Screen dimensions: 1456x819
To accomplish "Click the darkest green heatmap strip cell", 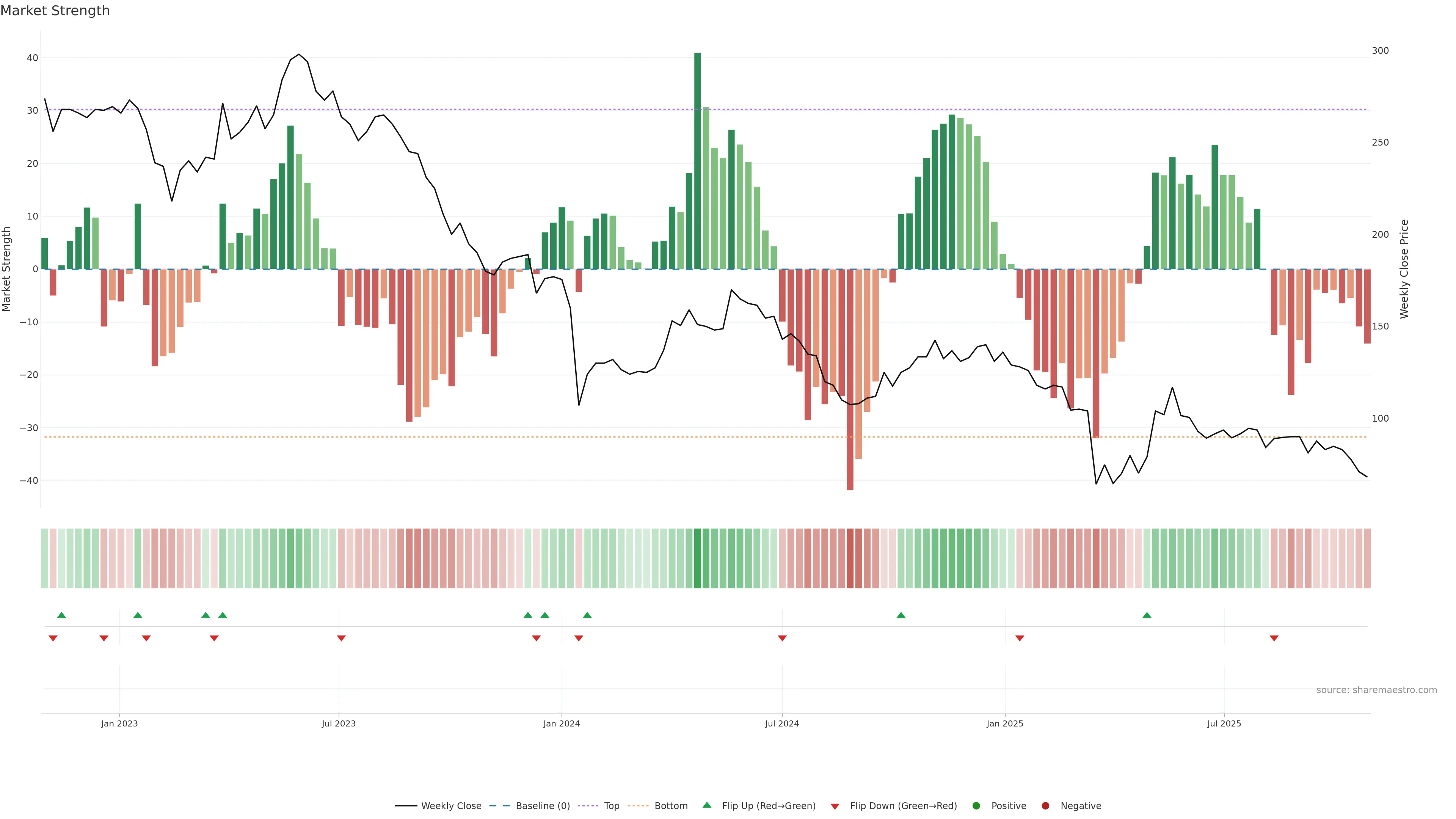I will click(698, 558).
